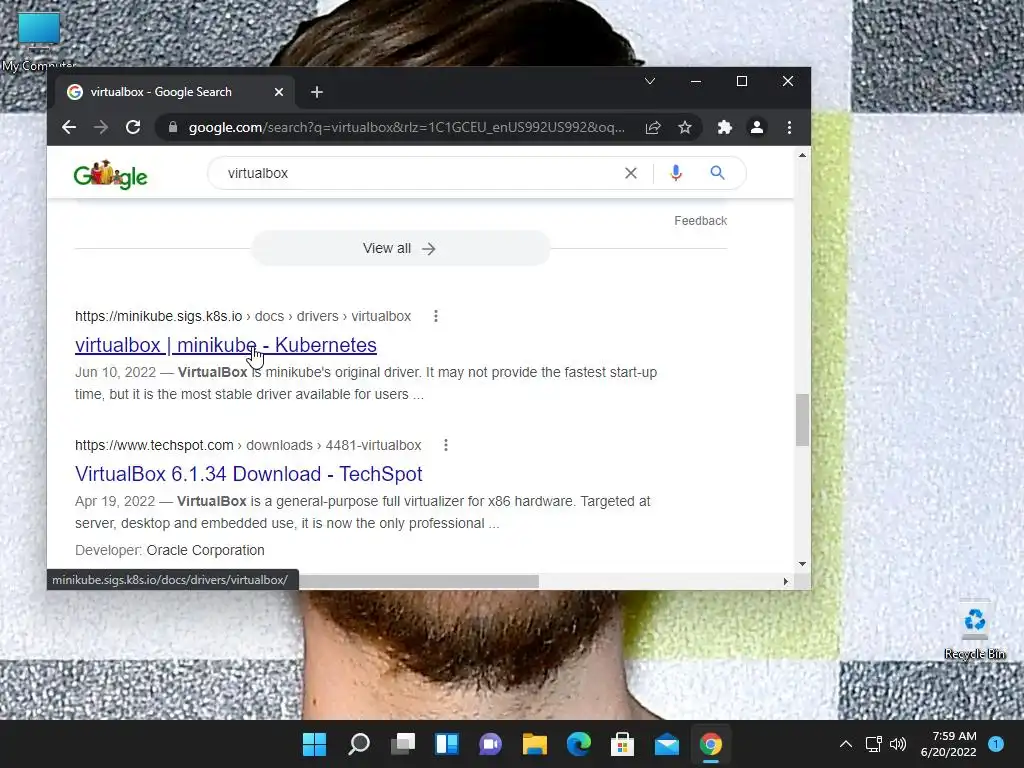Go back using Chrome's back arrow
This screenshot has height=768, width=1024.
(x=69, y=127)
